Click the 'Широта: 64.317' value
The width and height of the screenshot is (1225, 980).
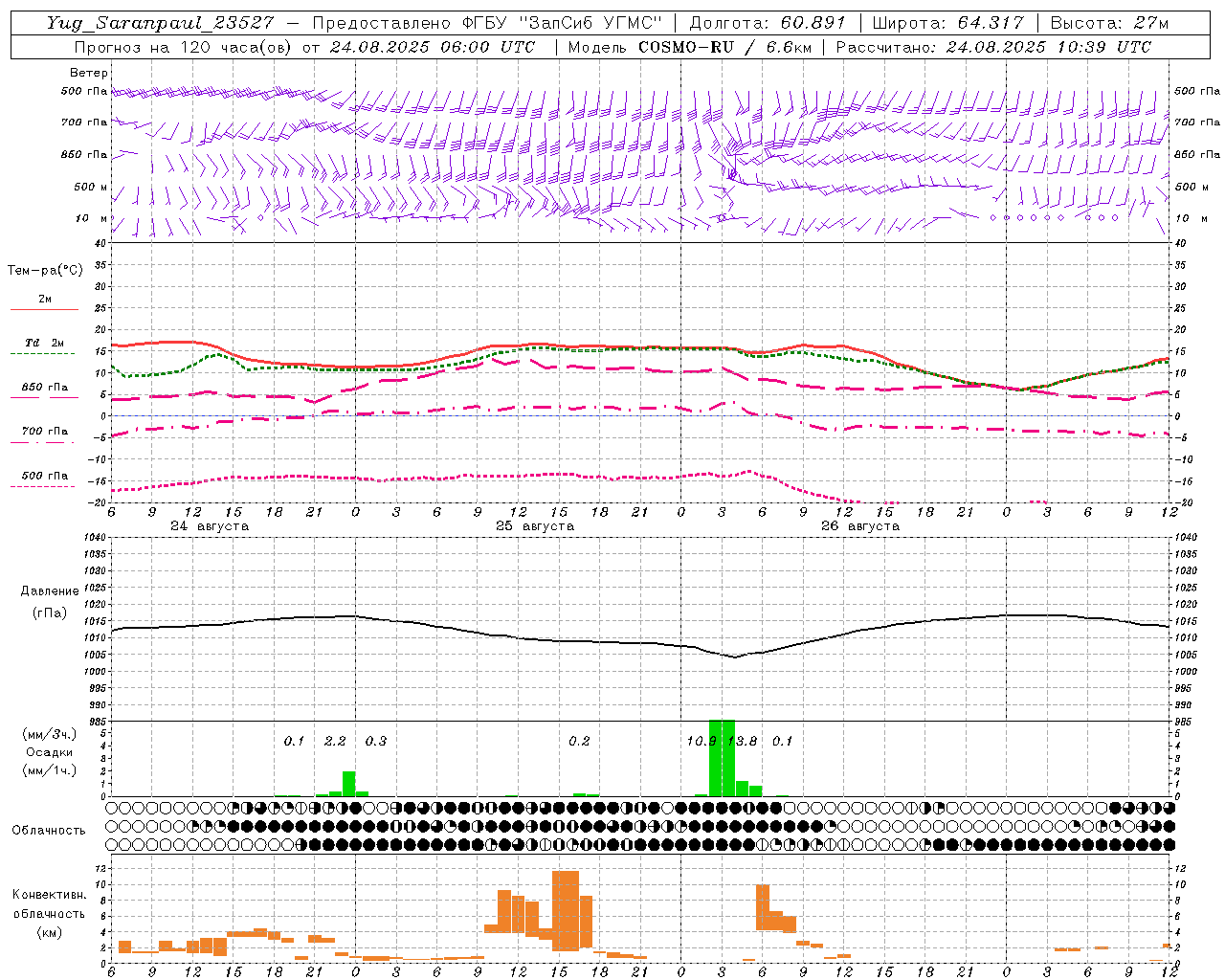(x=947, y=23)
